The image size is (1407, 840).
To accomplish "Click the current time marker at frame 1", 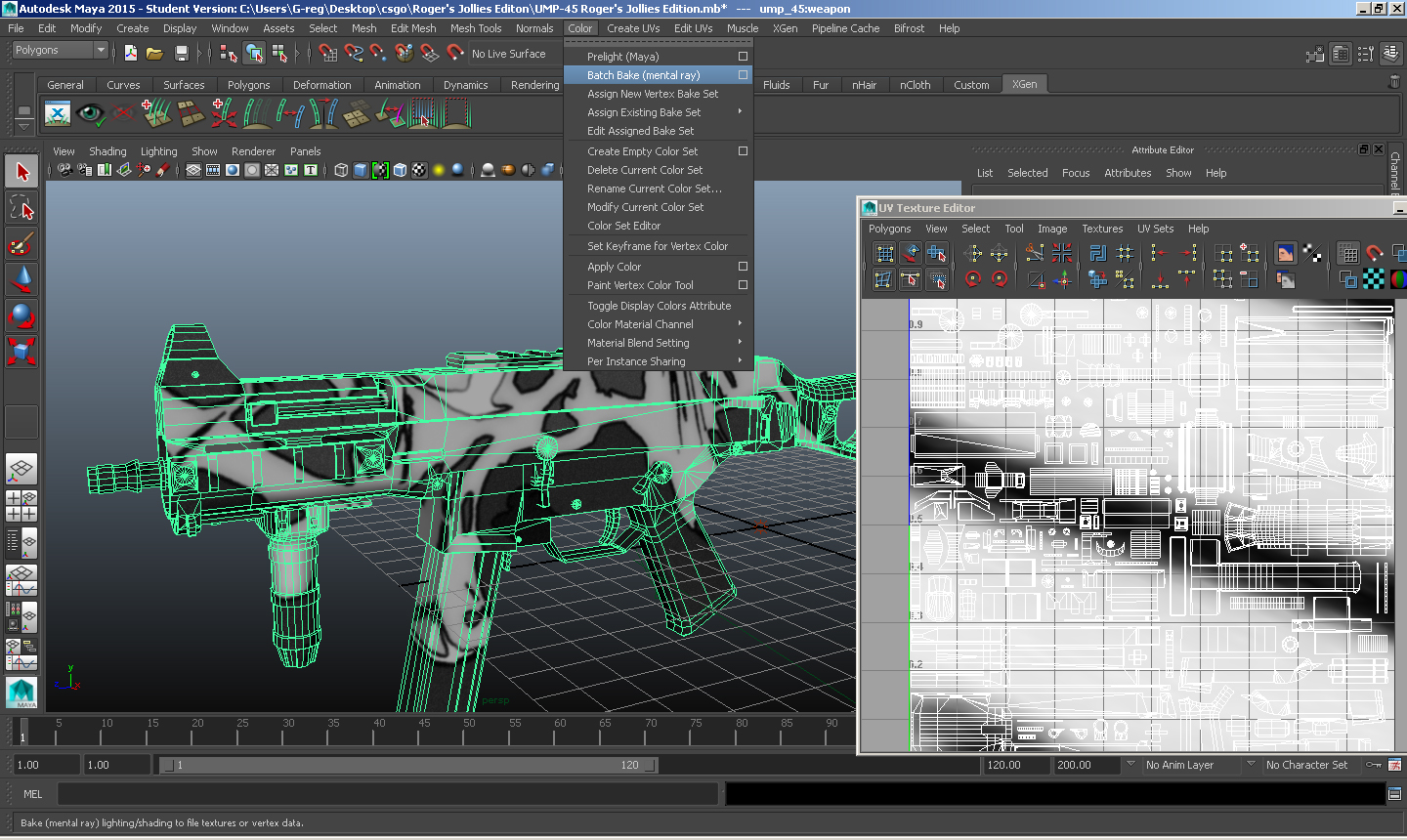I will tap(22, 733).
